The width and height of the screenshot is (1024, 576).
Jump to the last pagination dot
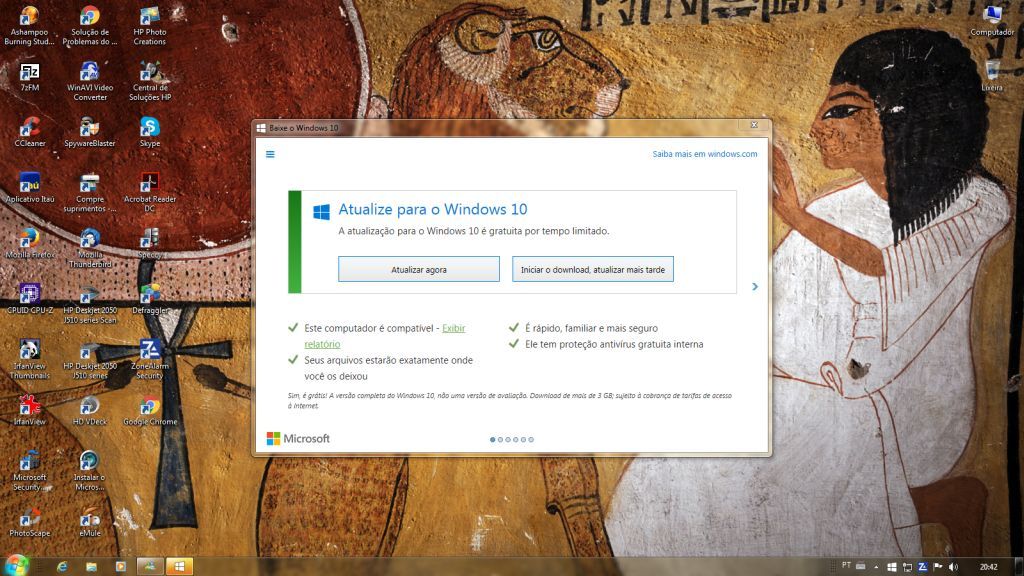tap(531, 440)
